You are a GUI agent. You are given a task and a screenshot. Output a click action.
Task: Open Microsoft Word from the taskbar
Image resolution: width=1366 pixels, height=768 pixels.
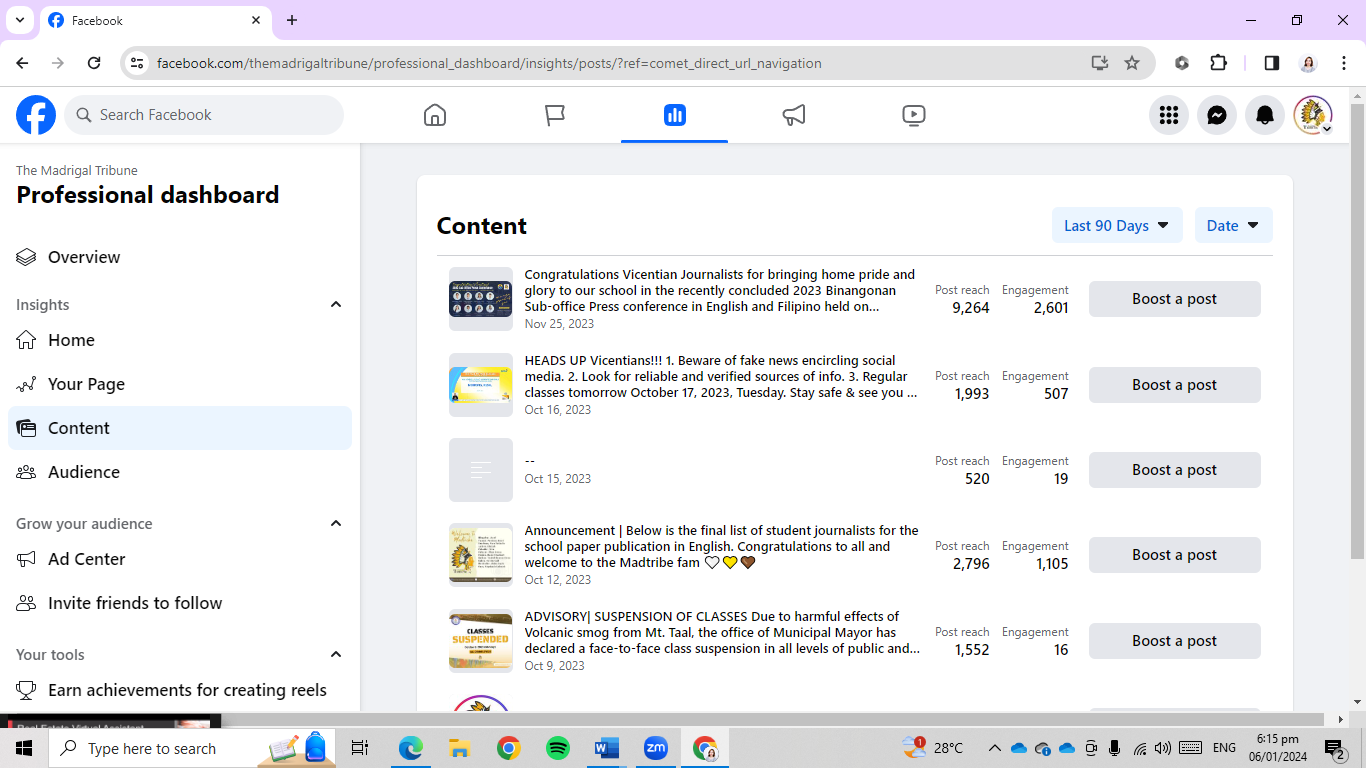[607, 748]
